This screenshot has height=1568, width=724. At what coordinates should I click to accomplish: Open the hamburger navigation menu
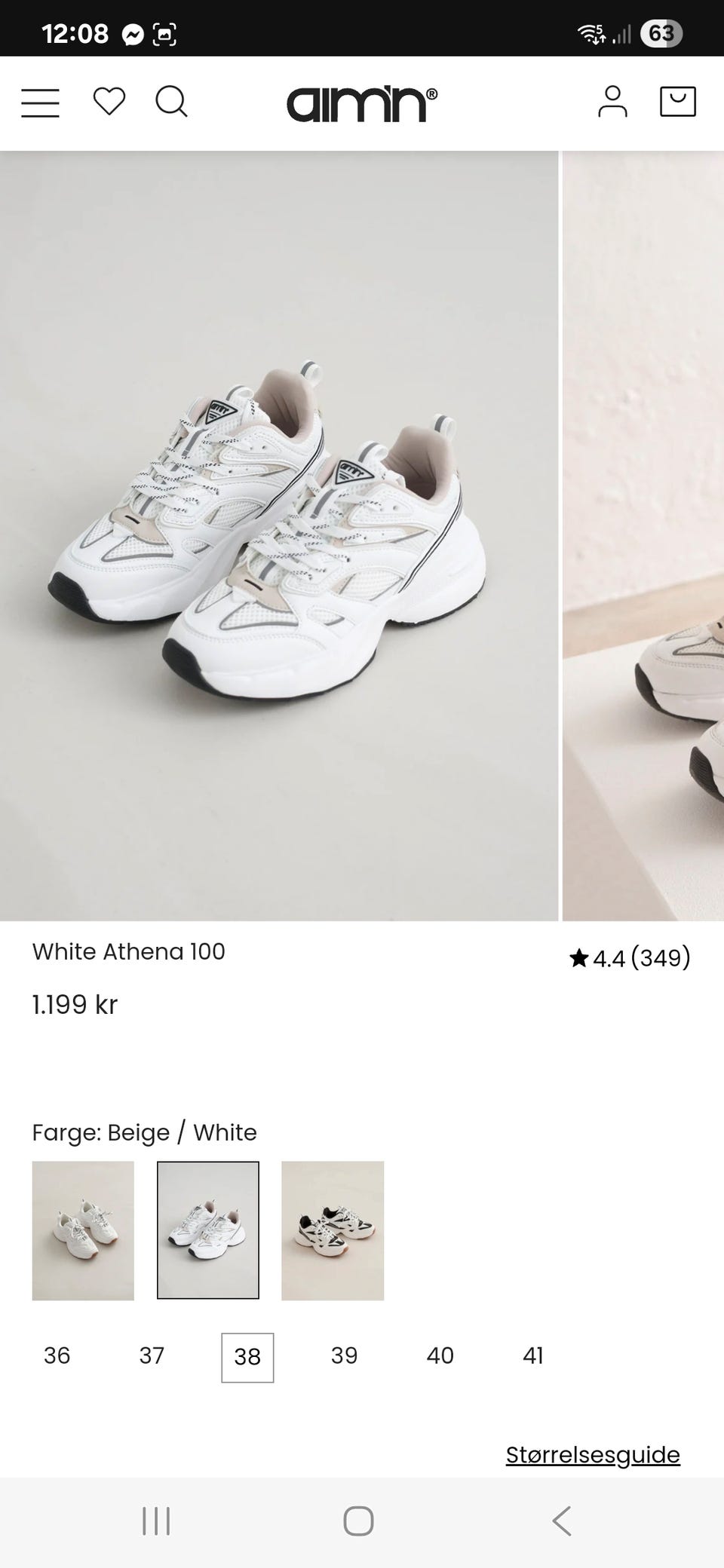point(40,103)
